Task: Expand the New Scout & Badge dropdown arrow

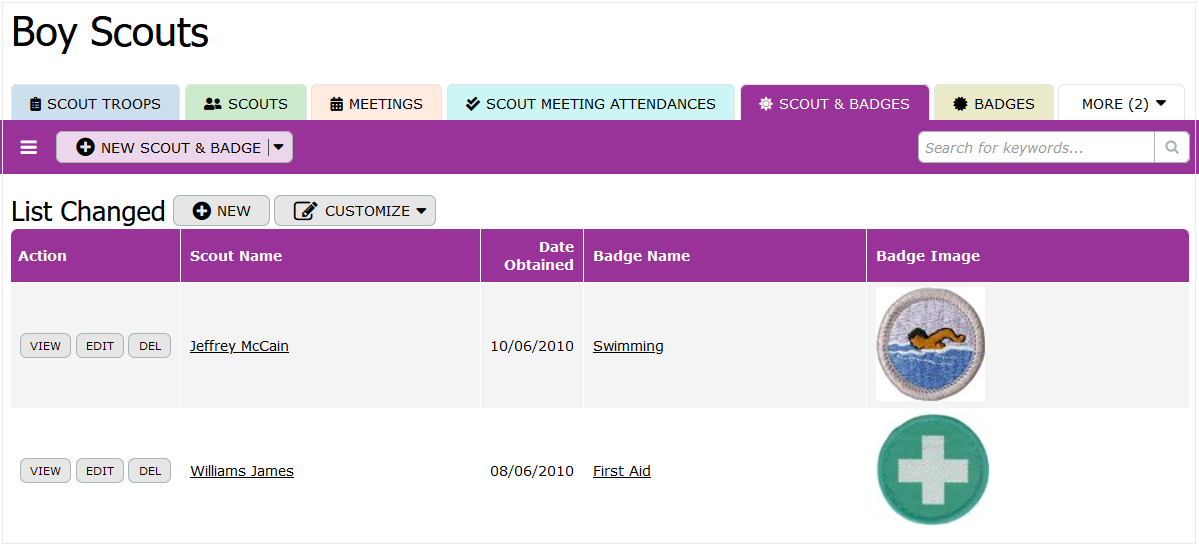Action: pyautogui.click(x=279, y=148)
